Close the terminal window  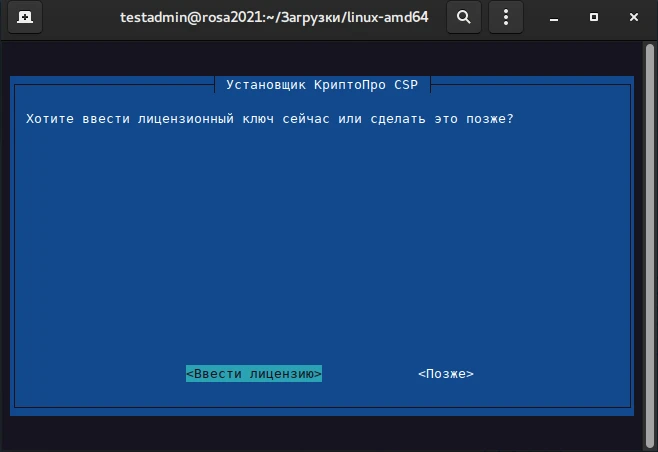point(634,17)
